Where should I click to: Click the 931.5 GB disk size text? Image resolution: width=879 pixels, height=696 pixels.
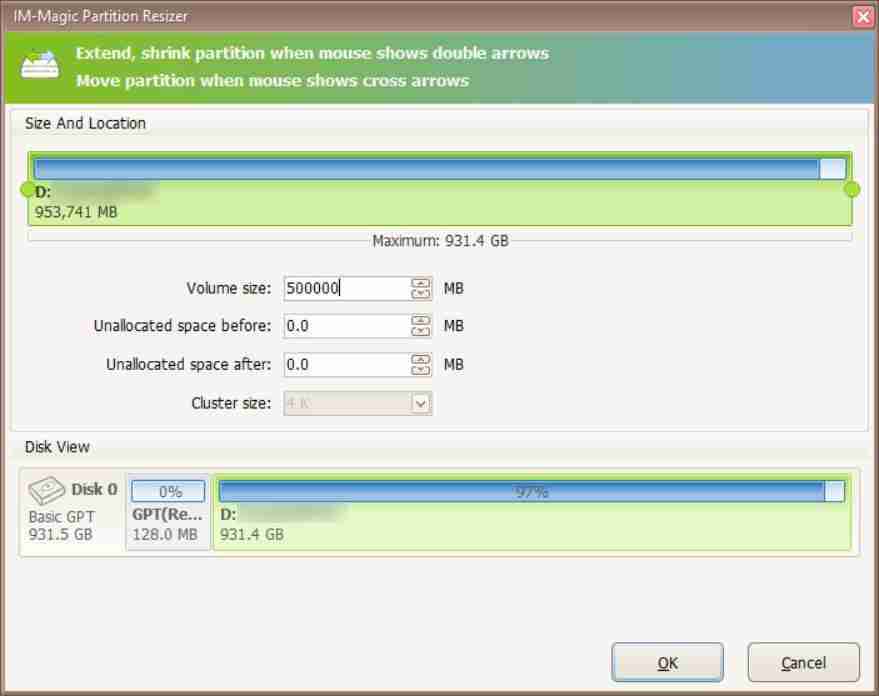61,534
